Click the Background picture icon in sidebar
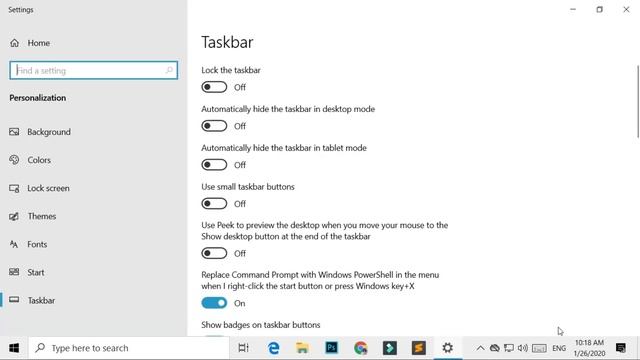This screenshot has height=360, width=640. pyautogui.click(x=14, y=132)
